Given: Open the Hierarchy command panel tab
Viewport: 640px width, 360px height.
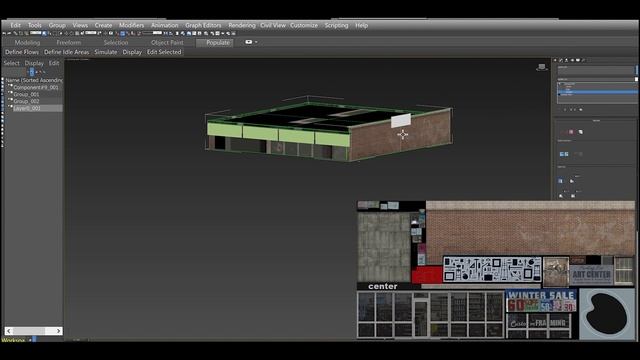Looking at the screenshot, I should point(567,60).
